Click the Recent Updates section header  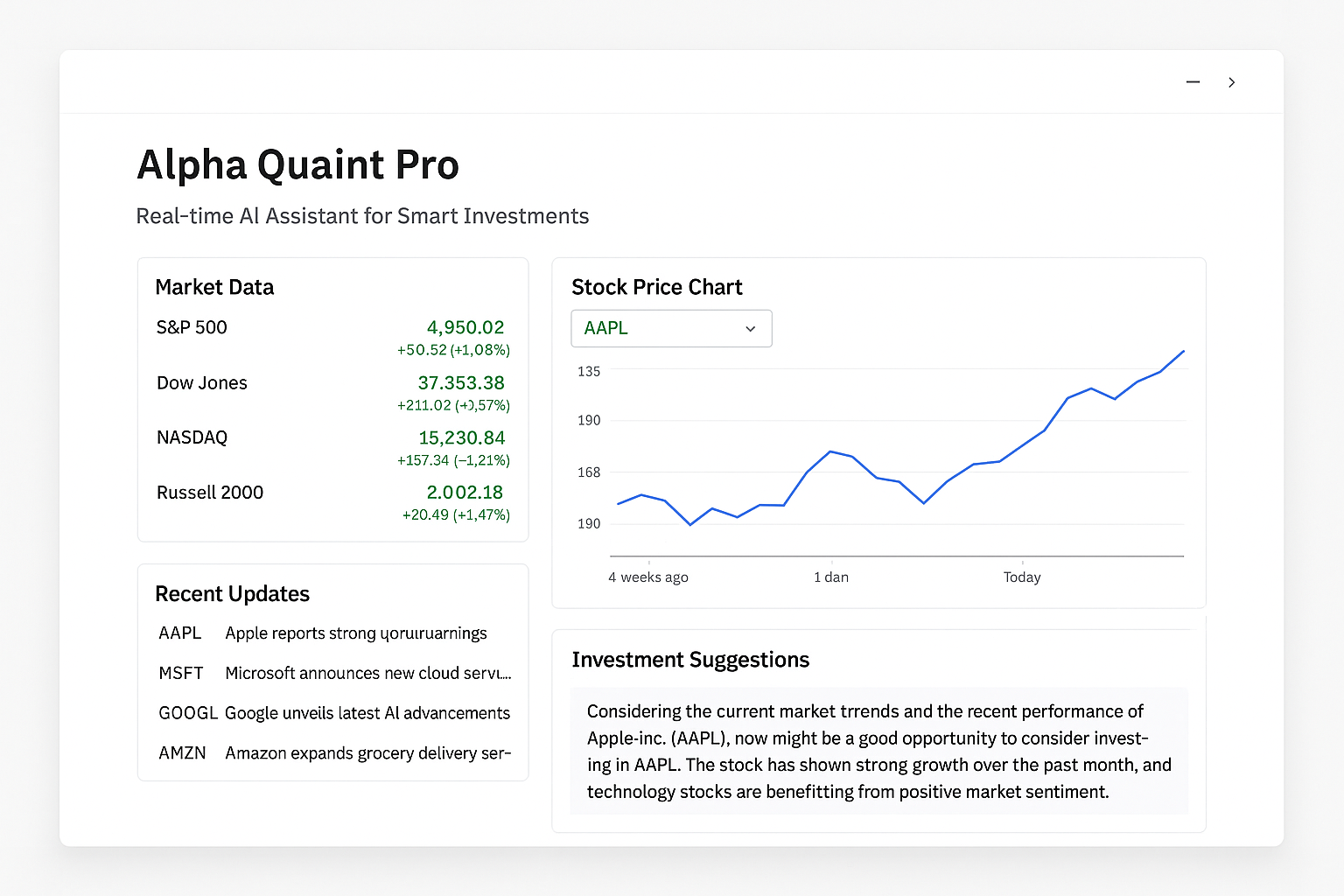click(232, 593)
